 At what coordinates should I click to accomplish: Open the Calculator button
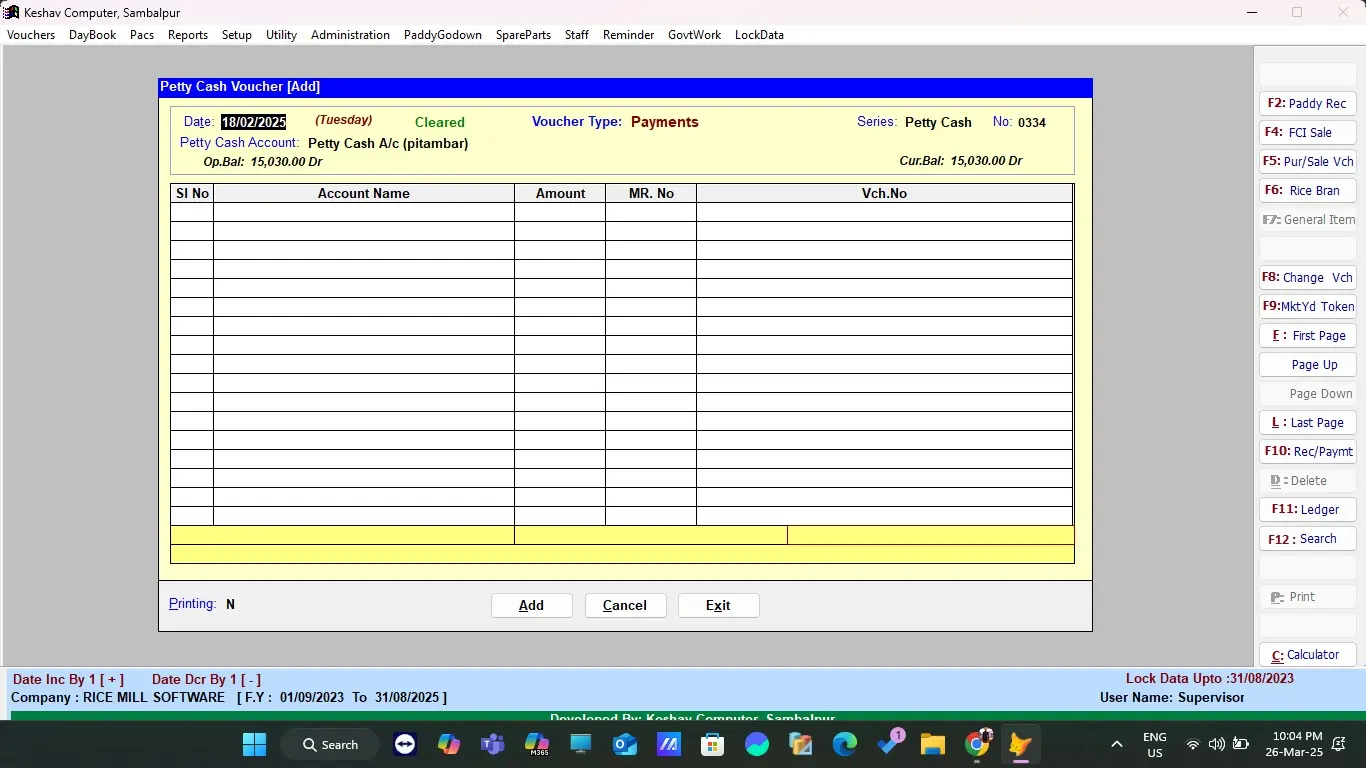point(1307,655)
